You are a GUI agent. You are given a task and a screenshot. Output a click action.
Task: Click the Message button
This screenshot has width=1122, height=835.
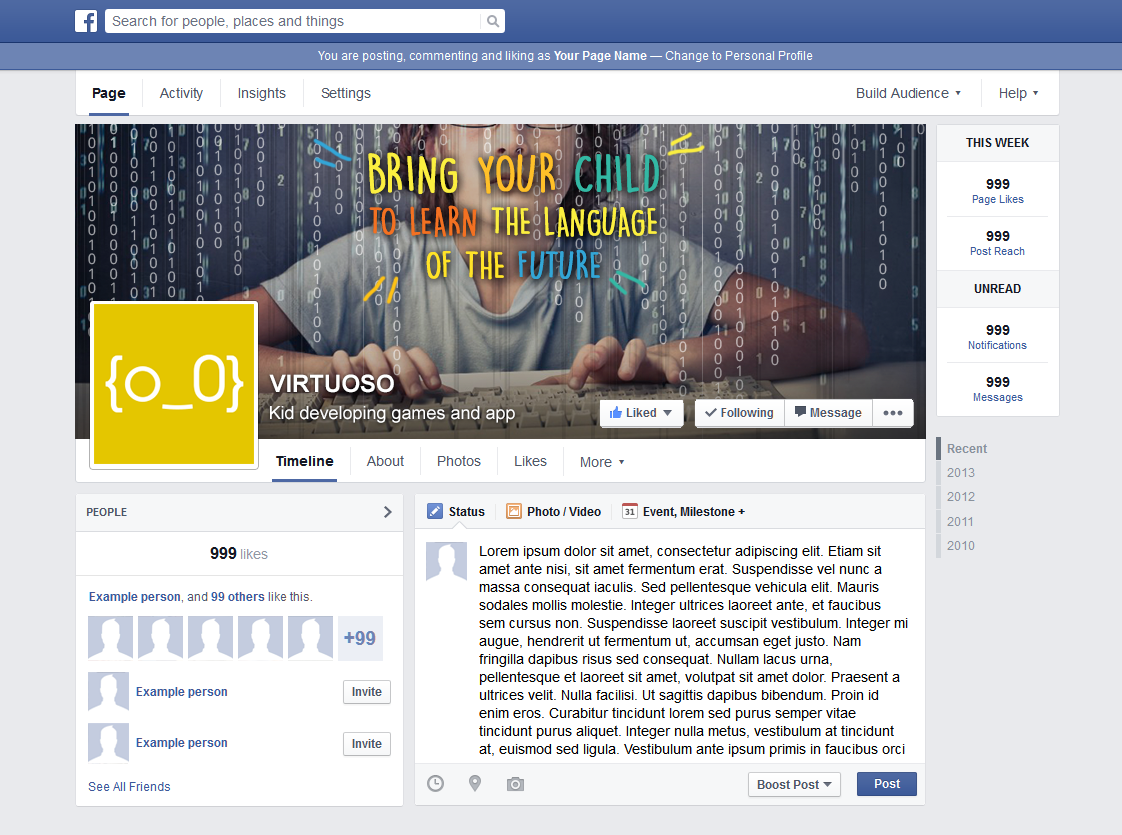pyautogui.click(x=828, y=413)
